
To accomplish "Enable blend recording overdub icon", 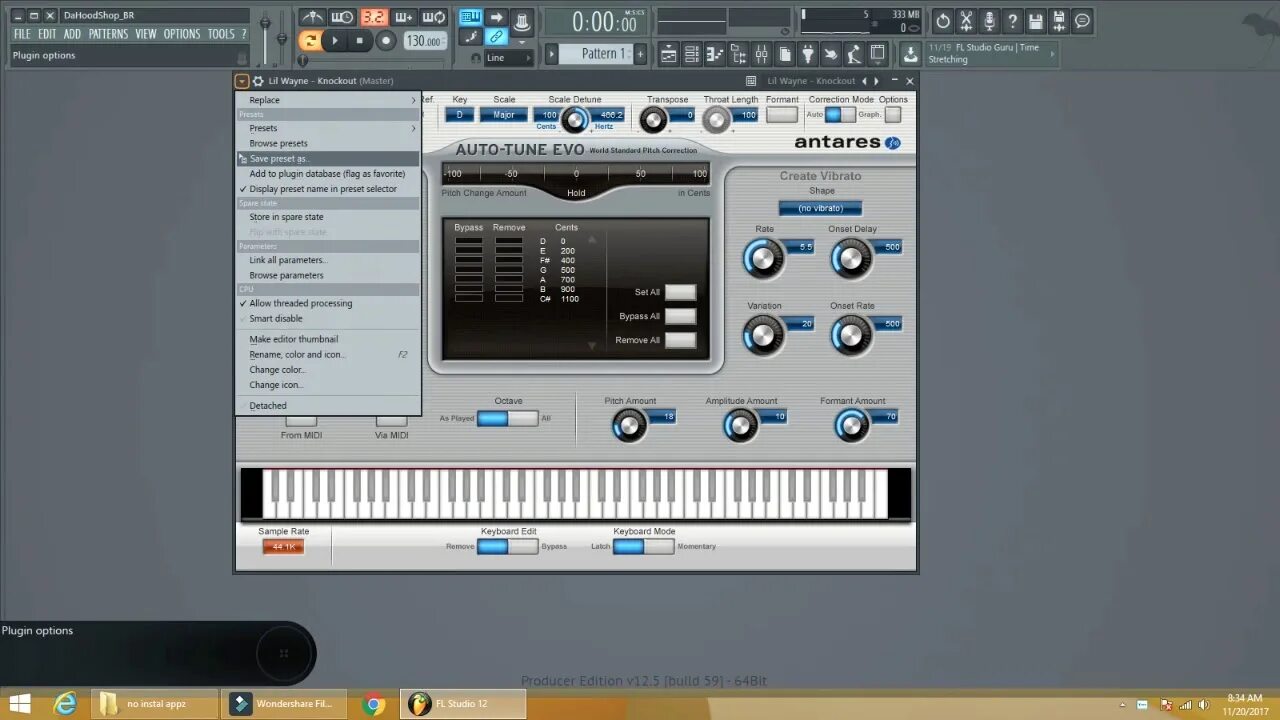I will click(x=403, y=17).
